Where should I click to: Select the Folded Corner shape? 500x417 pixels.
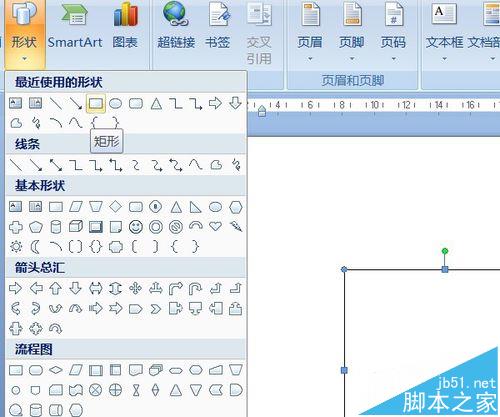[116, 227]
